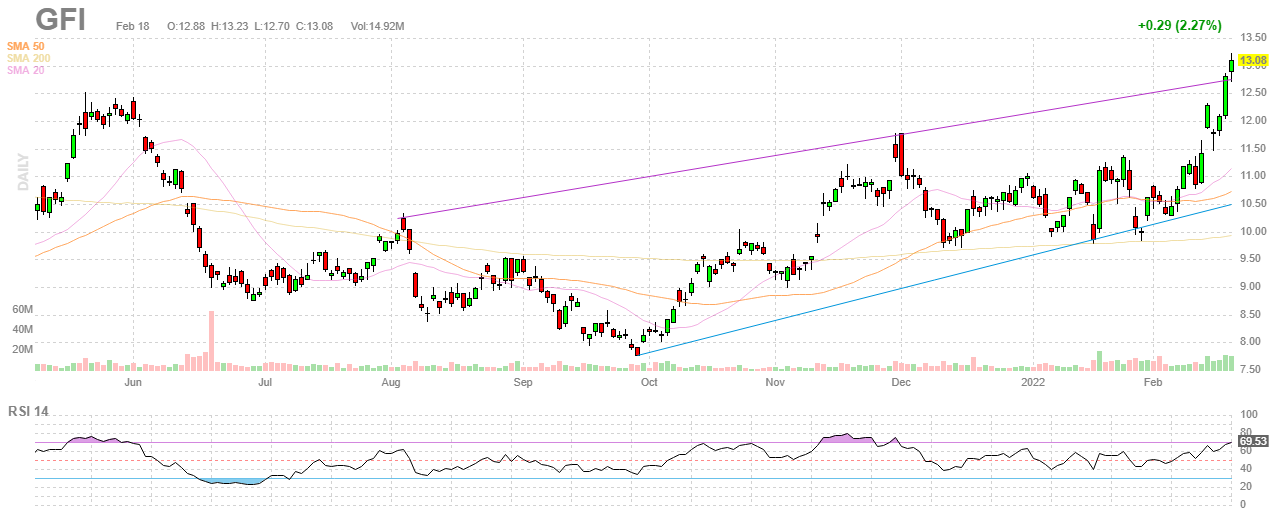
Task: Click the 2022 year marker on the time axis
Action: (1032, 382)
